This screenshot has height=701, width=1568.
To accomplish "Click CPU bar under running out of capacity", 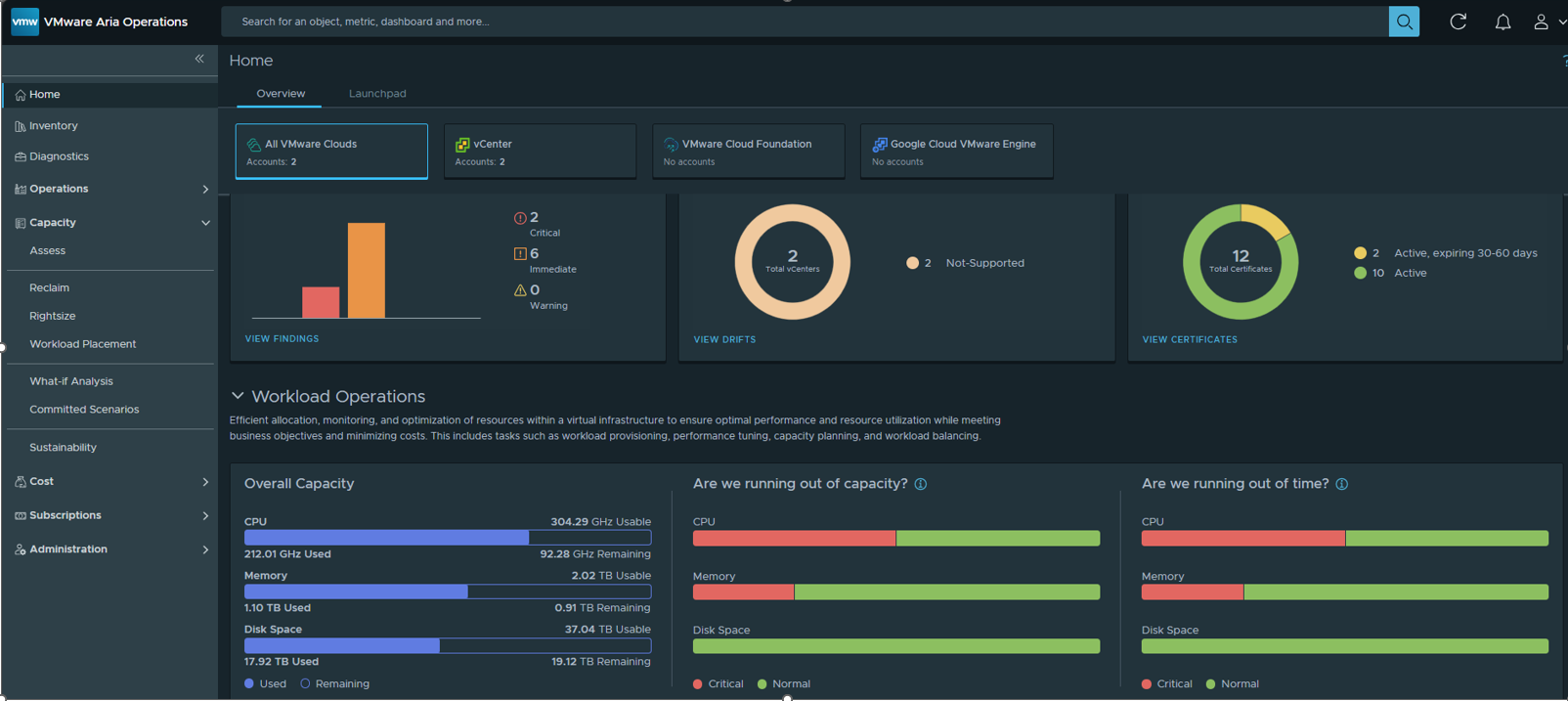I will (896, 539).
